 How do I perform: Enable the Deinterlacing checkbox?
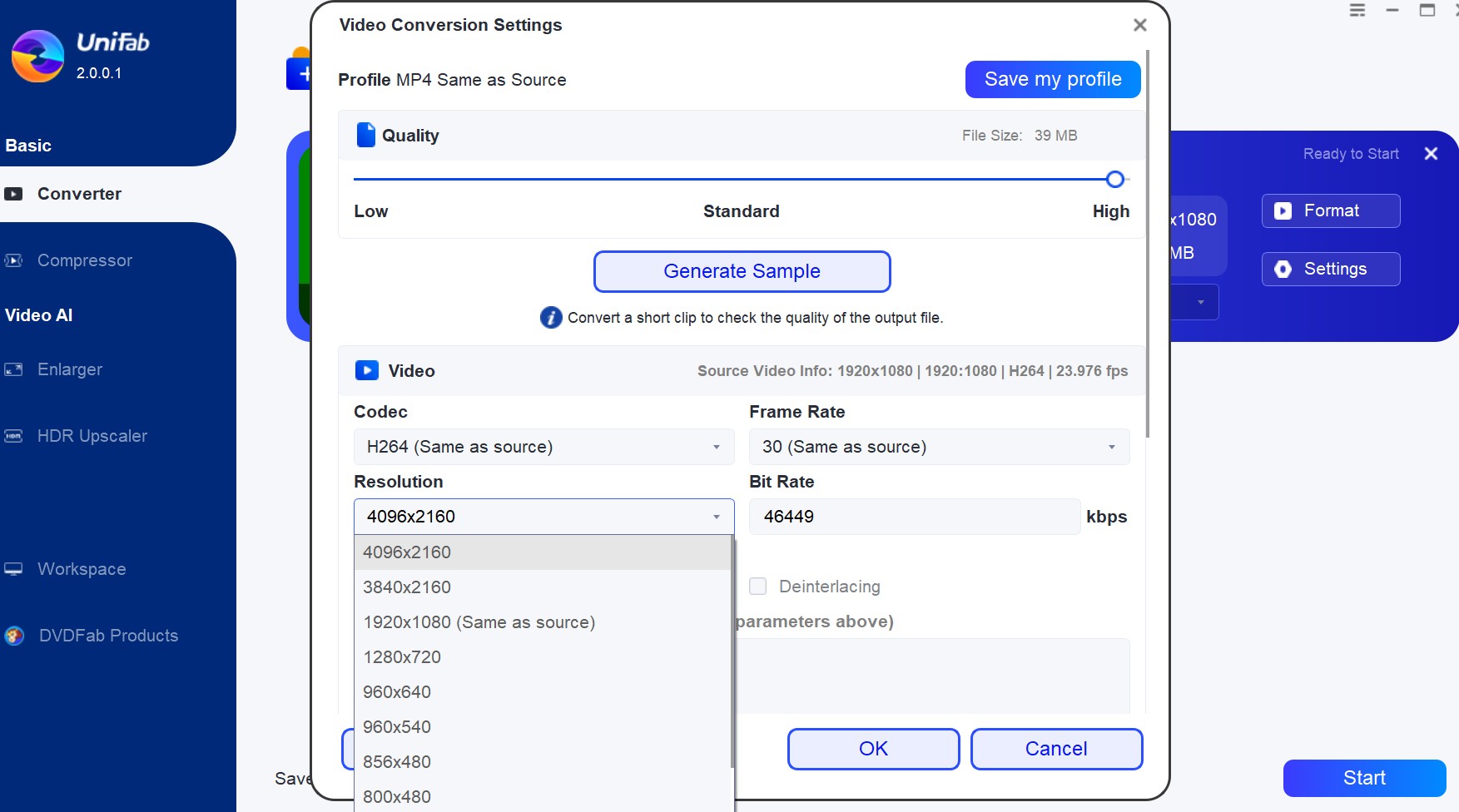tap(758, 587)
